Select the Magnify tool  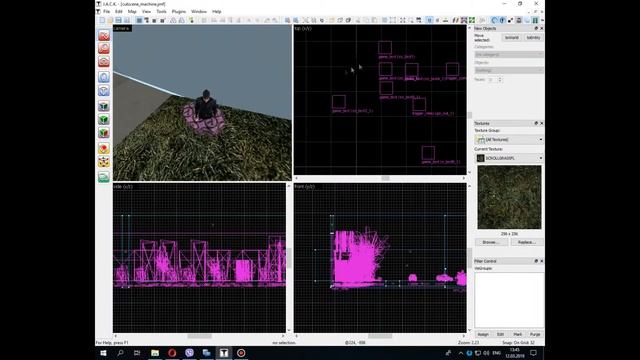coord(104,49)
